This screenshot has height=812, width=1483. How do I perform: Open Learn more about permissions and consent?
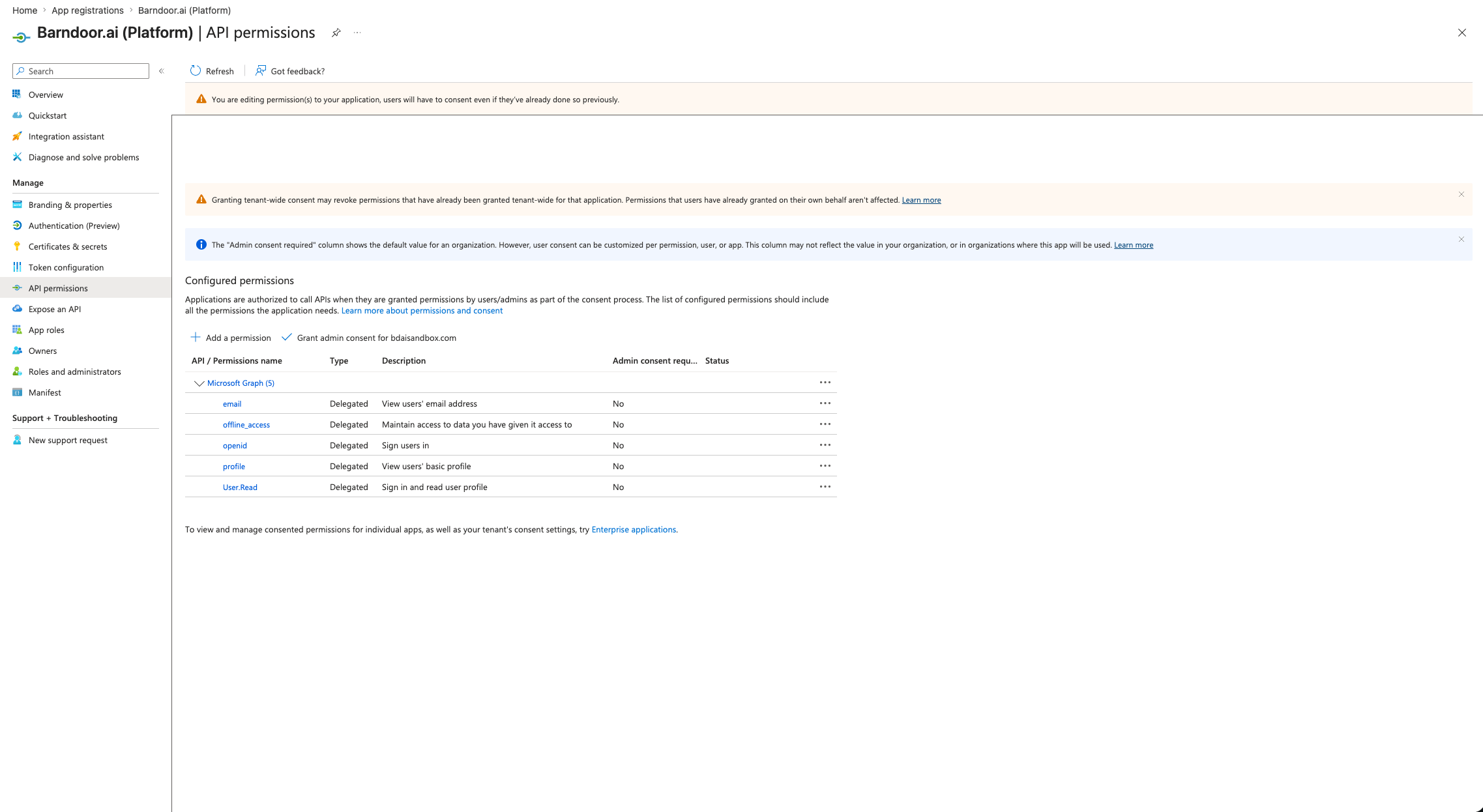422,310
